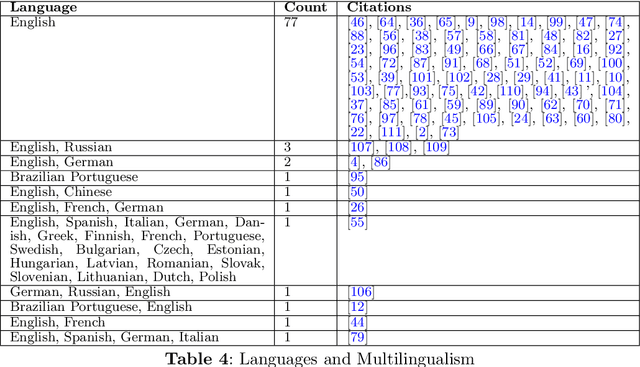
Task: Follow citation link 88
Action: click(357, 36)
